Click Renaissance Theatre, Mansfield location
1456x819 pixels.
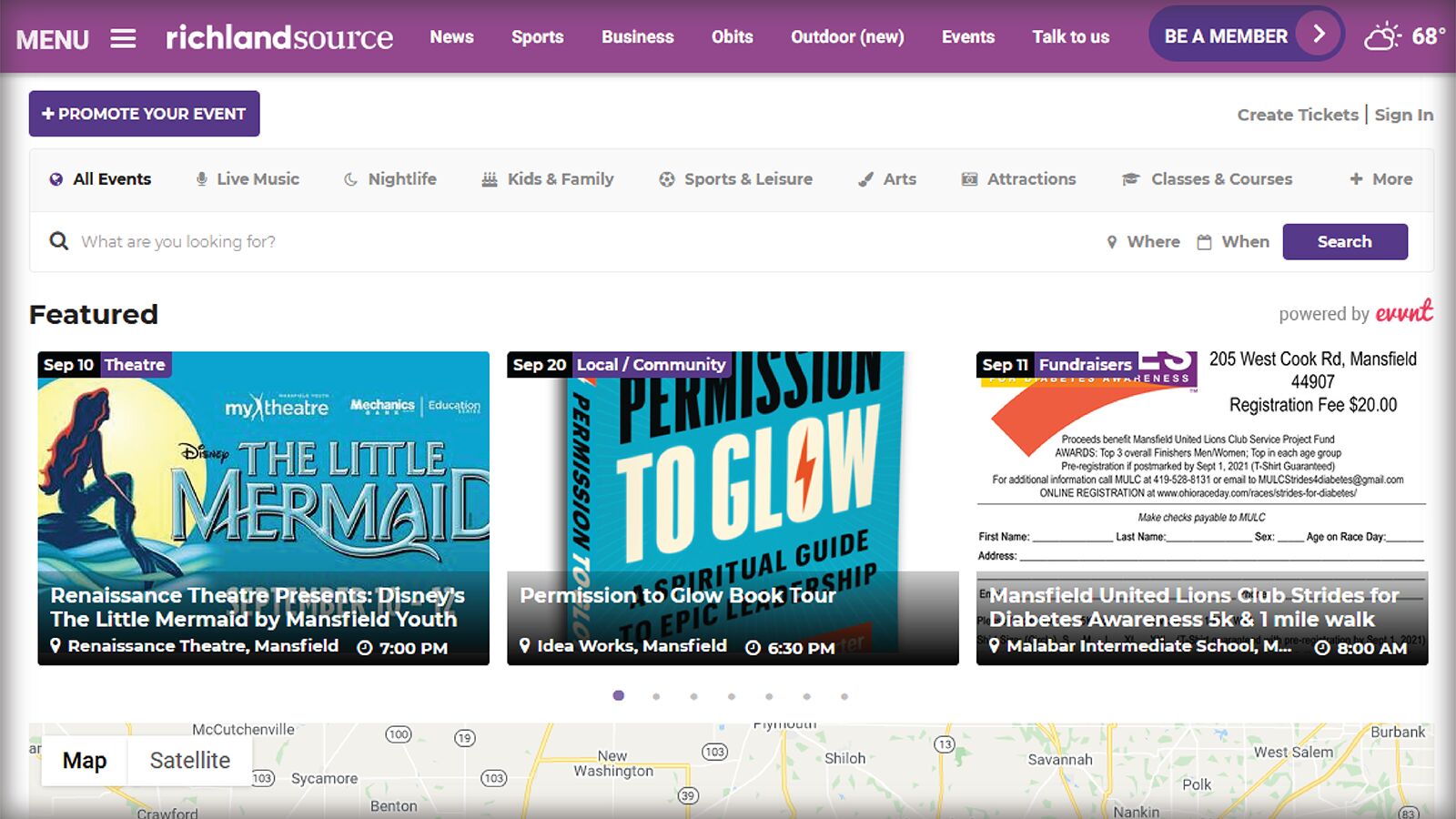[x=203, y=646]
